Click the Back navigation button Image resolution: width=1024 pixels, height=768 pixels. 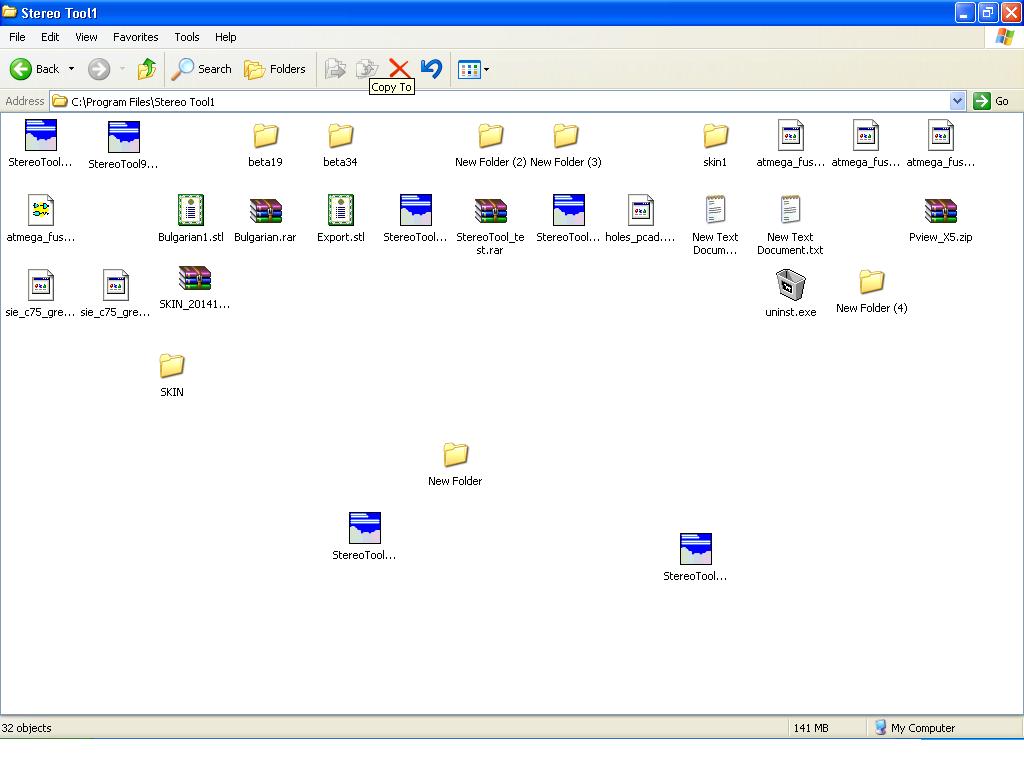pos(34,69)
